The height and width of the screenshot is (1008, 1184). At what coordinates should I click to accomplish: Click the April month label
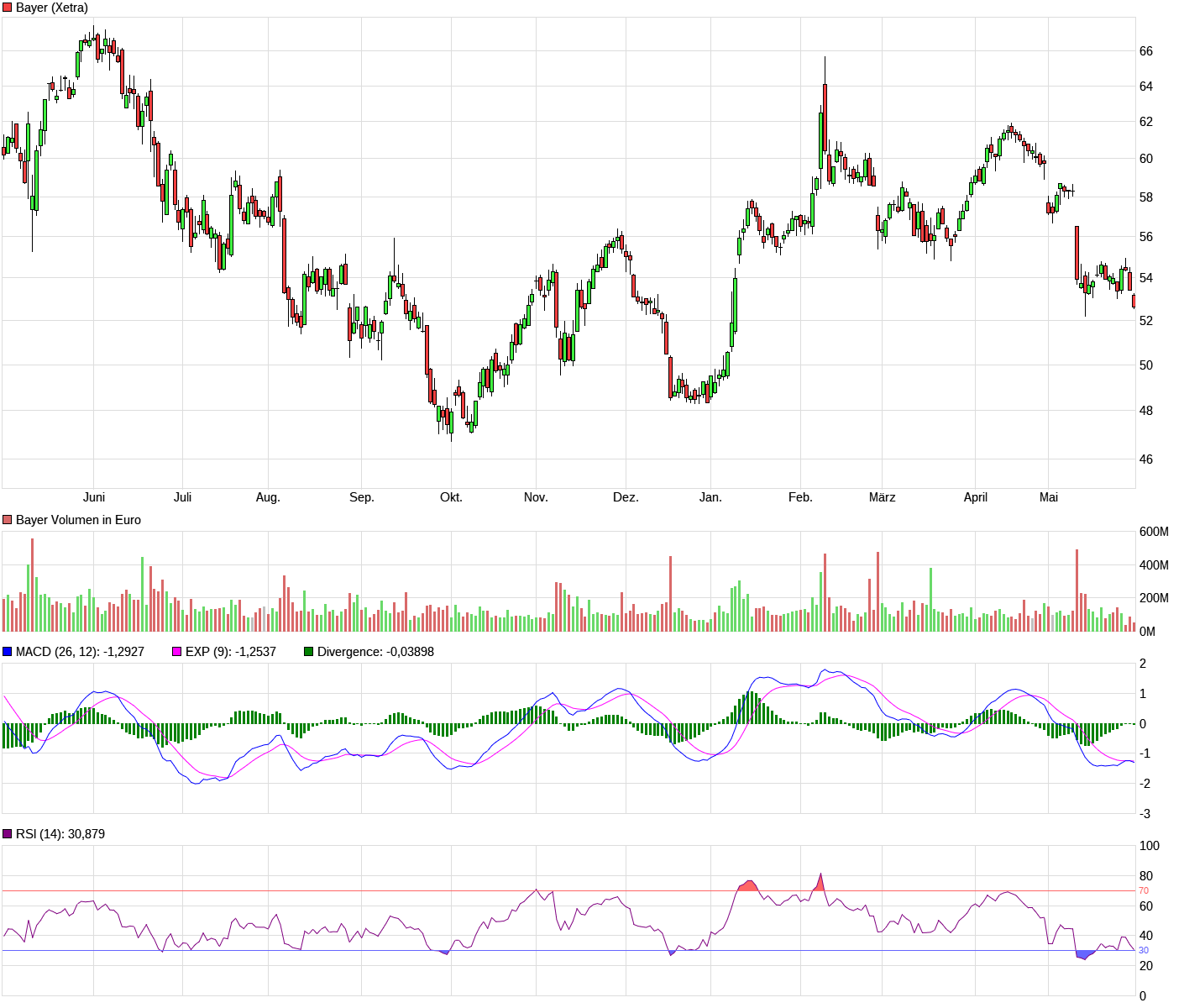976,497
